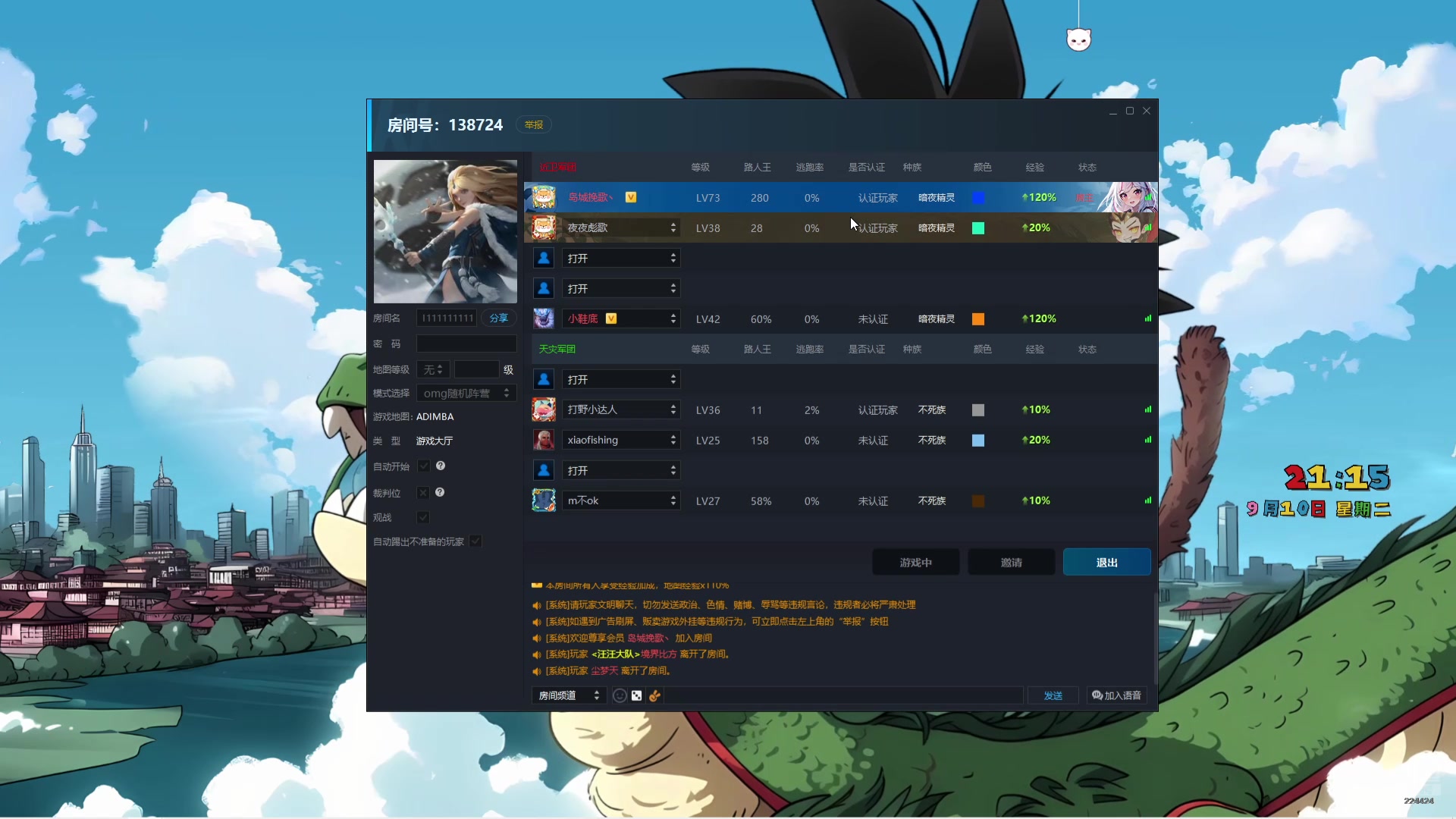Image resolution: width=1456 pixels, height=819 pixels.
Task: Click signal strength icon for m不ok
Action: (1149, 499)
